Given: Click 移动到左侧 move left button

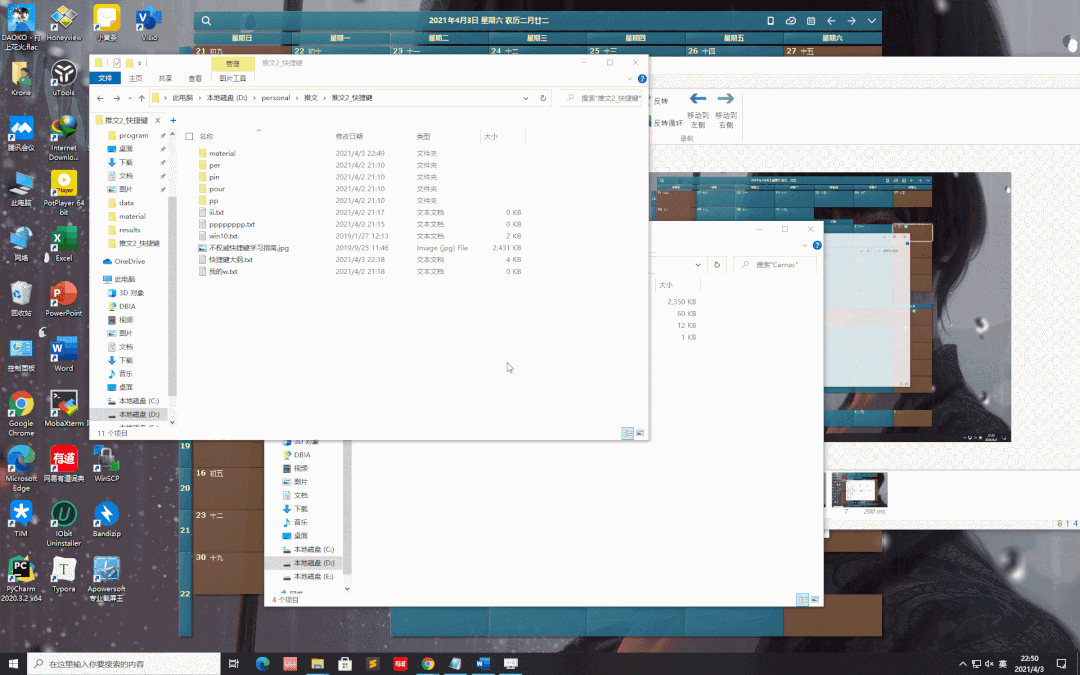Looking at the screenshot, I should [698, 111].
